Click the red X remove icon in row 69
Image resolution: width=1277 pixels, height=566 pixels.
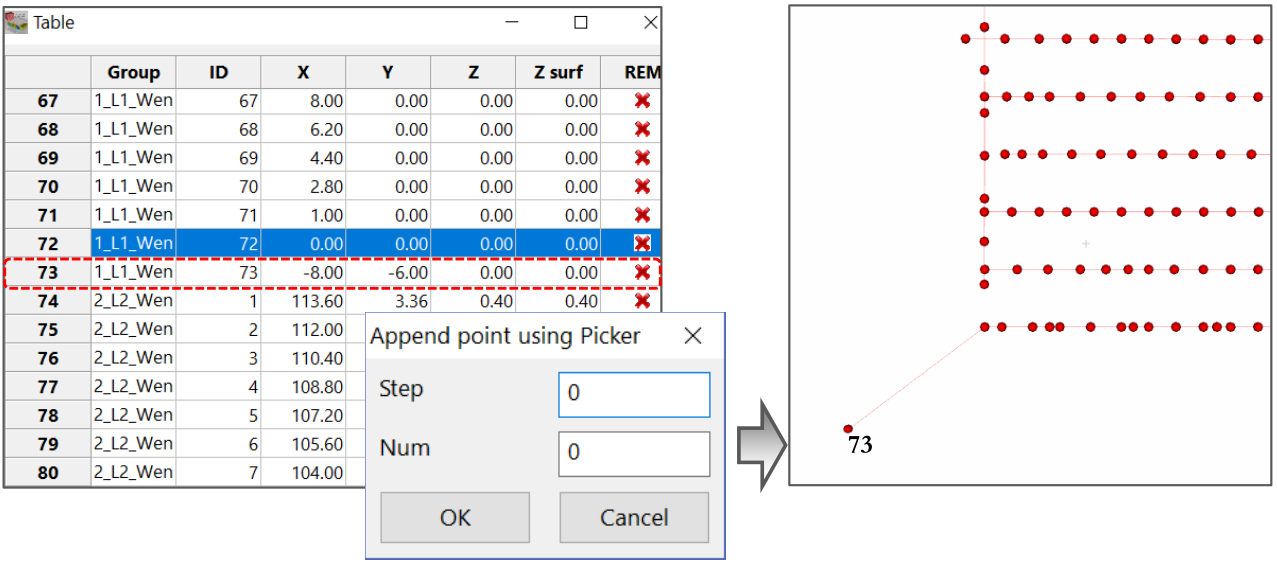pos(642,158)
